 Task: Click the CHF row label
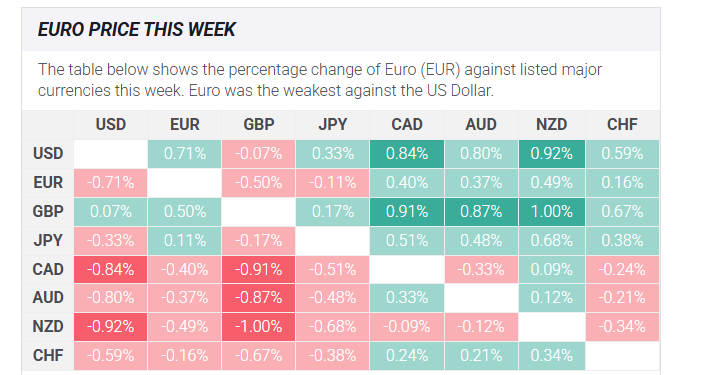point(48,356)
